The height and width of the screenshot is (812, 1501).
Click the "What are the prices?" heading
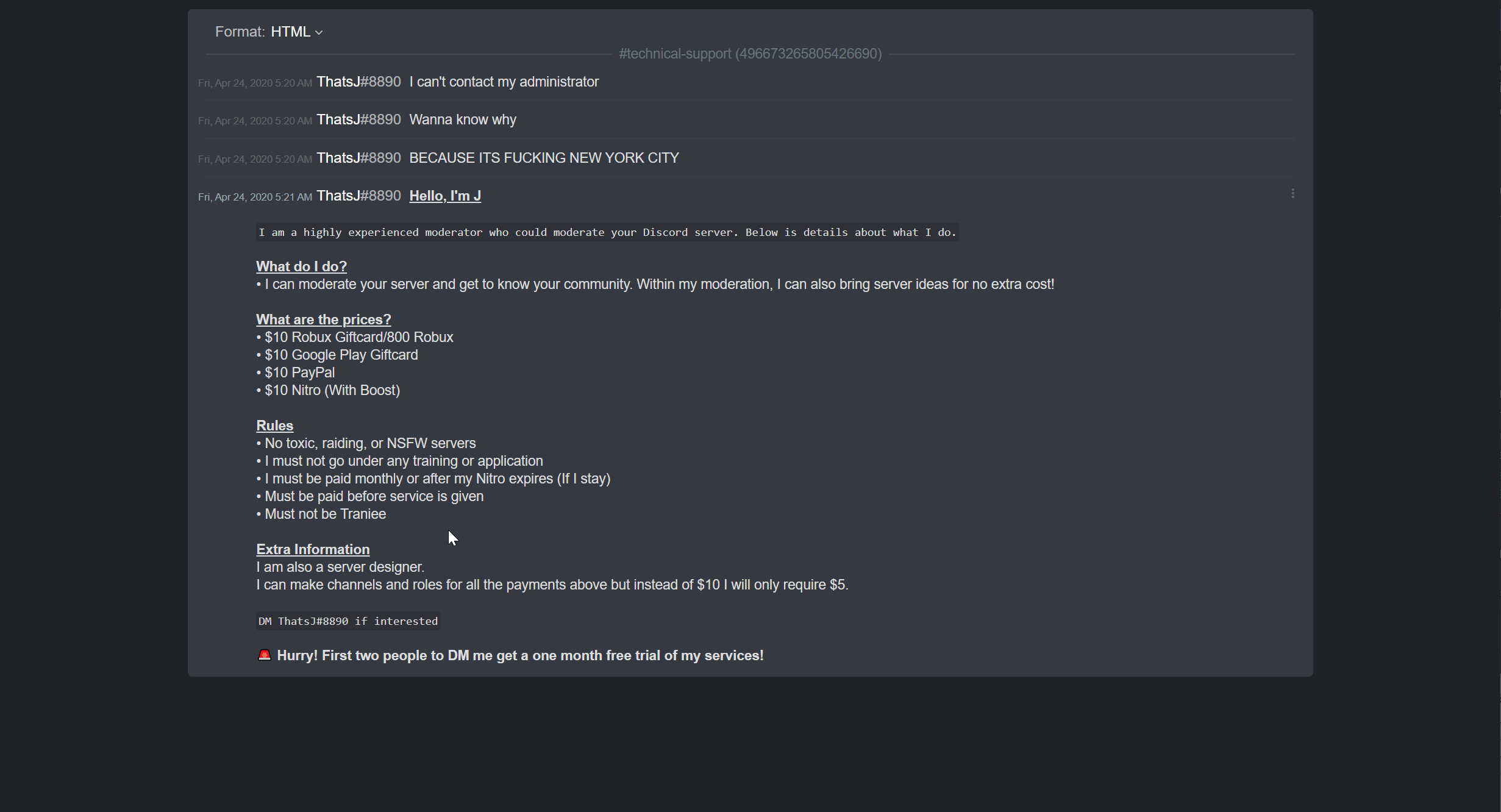point(323,319)
